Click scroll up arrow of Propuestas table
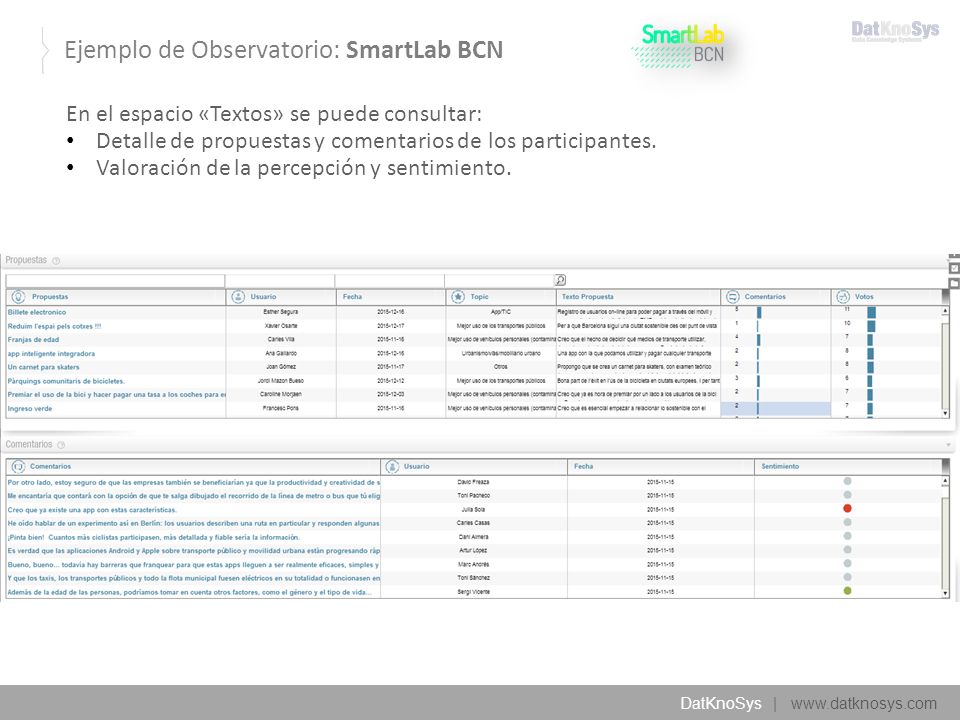Image resolution: width=960 pixels, height=720 pixels. 945,311
